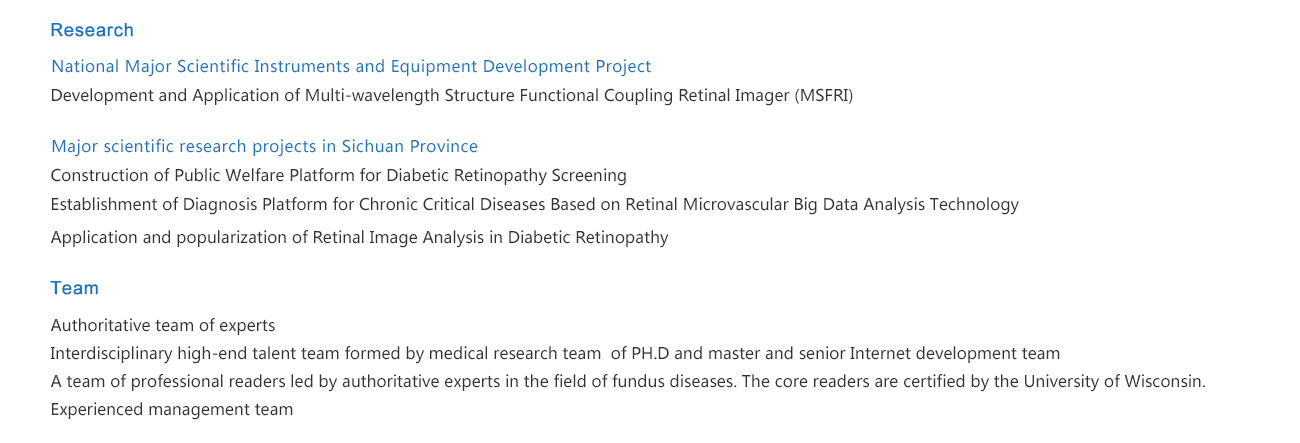The width and height of the screenshot is (1300, 443).
Task: Click the Research section heading
Action: 92,30
